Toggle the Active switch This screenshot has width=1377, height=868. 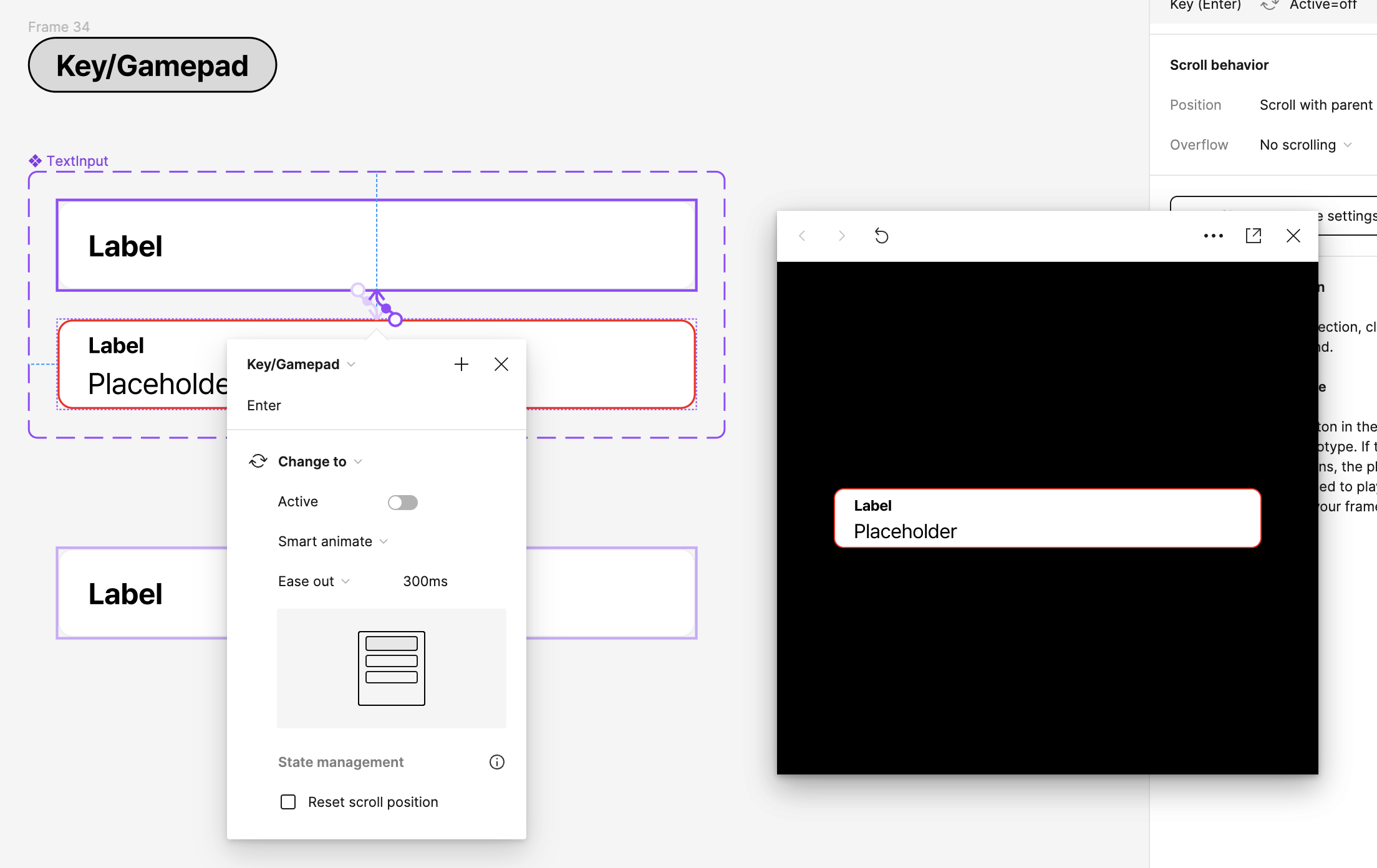pyautogui.click(x=402, y=502)
